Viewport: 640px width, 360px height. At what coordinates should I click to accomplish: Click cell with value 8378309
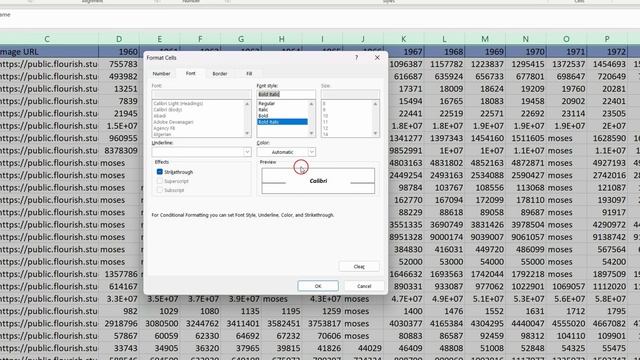(x=119, y=151)
